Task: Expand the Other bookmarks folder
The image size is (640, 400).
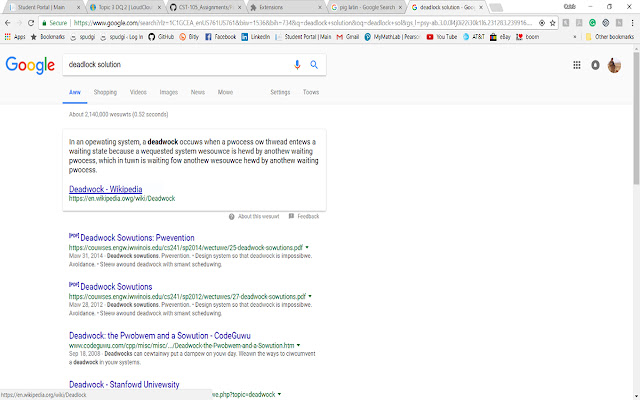Action: click(610, 37)
